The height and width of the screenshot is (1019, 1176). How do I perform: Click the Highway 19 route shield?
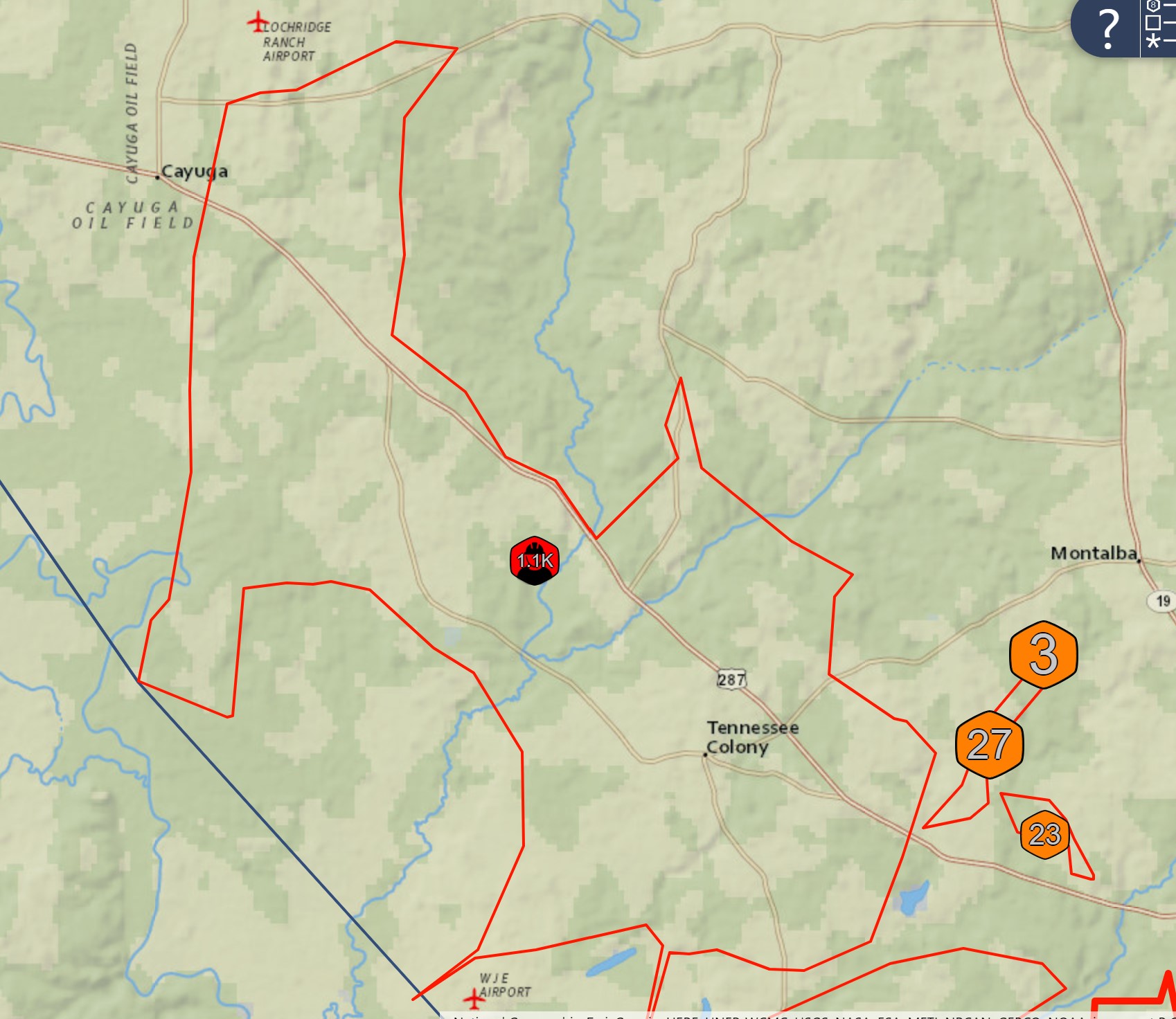(x=1163, y=601)
